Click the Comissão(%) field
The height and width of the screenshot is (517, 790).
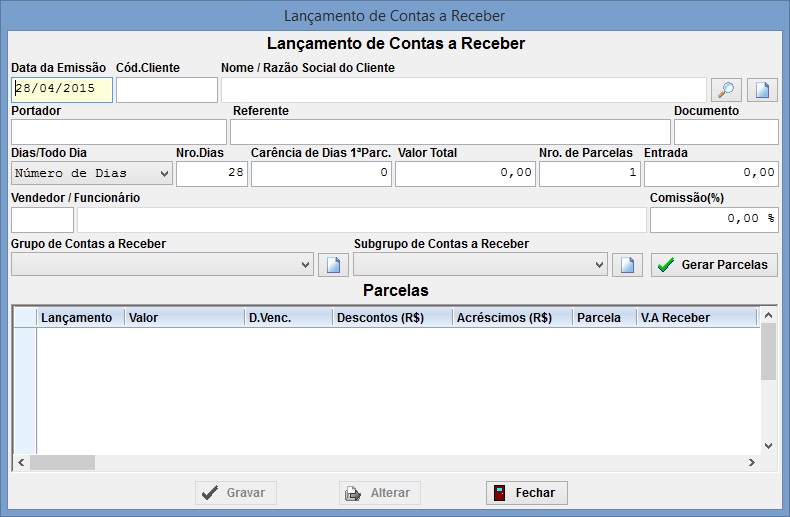714,220
